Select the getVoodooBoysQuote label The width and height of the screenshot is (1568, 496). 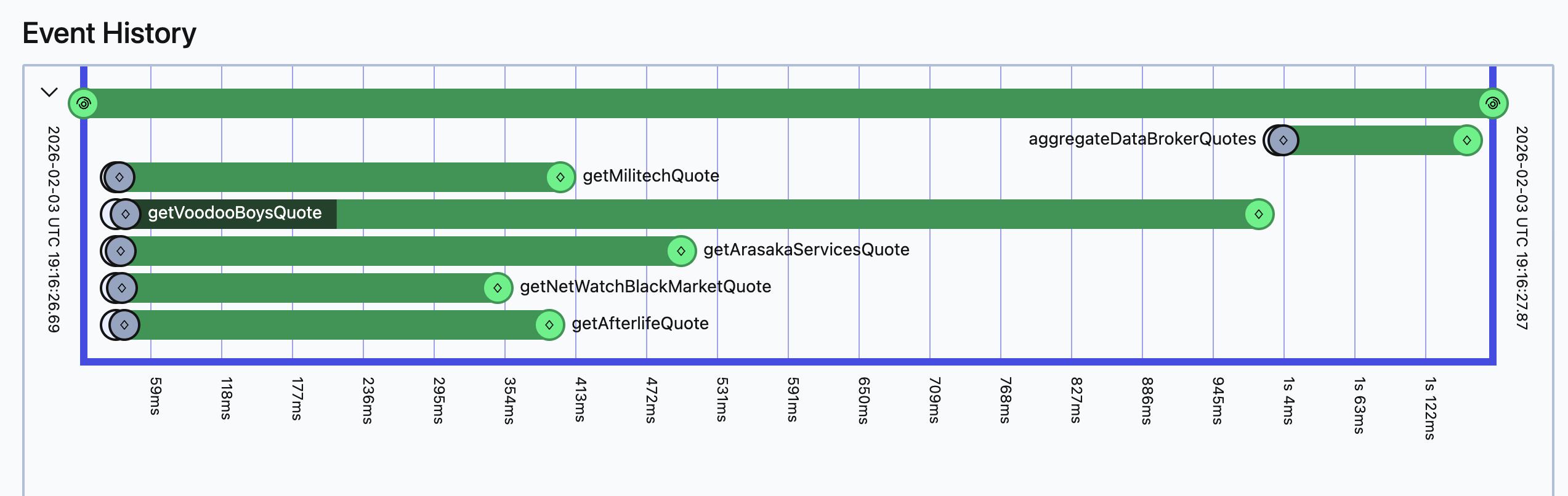pos(235,213)
